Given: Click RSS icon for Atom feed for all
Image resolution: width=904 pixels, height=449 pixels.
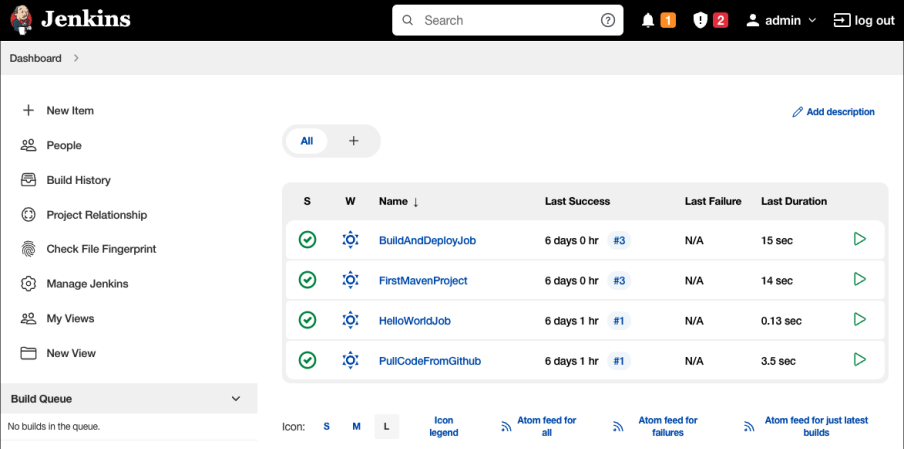Looking at the screenshot, I should tap(506, 427).
